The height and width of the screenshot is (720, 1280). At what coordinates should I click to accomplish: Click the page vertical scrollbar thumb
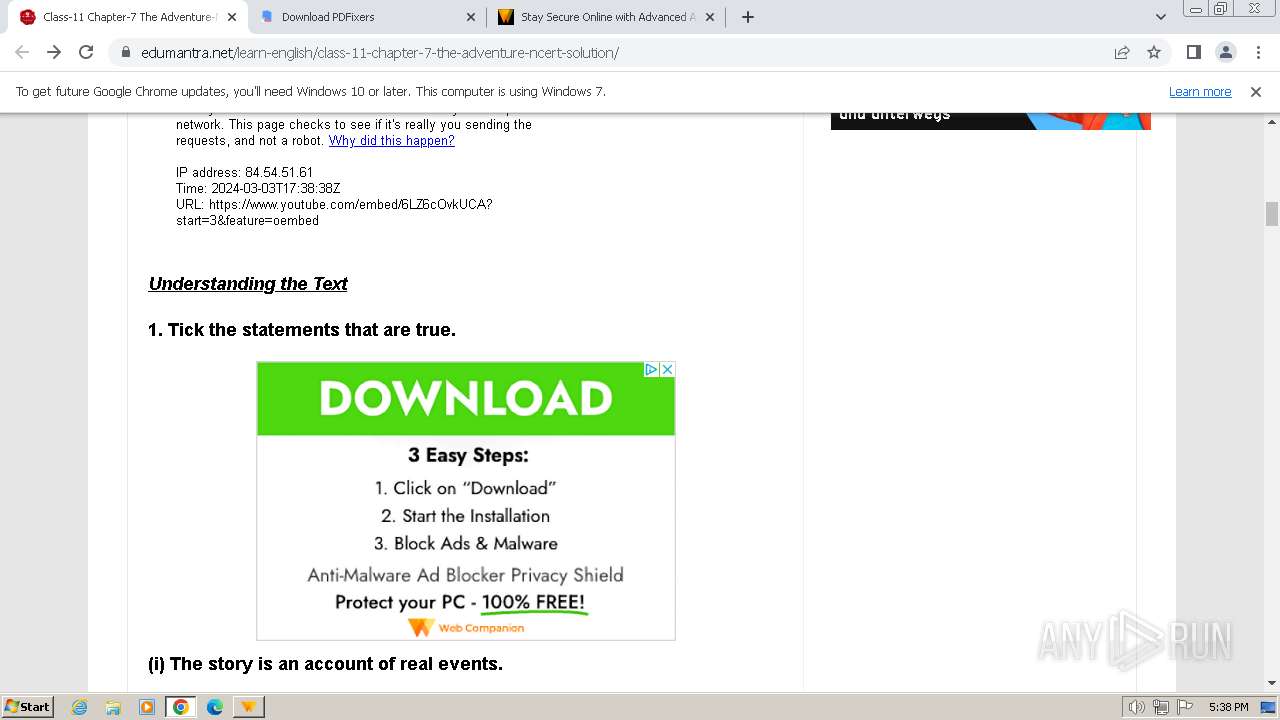[x=1272, y=214]
